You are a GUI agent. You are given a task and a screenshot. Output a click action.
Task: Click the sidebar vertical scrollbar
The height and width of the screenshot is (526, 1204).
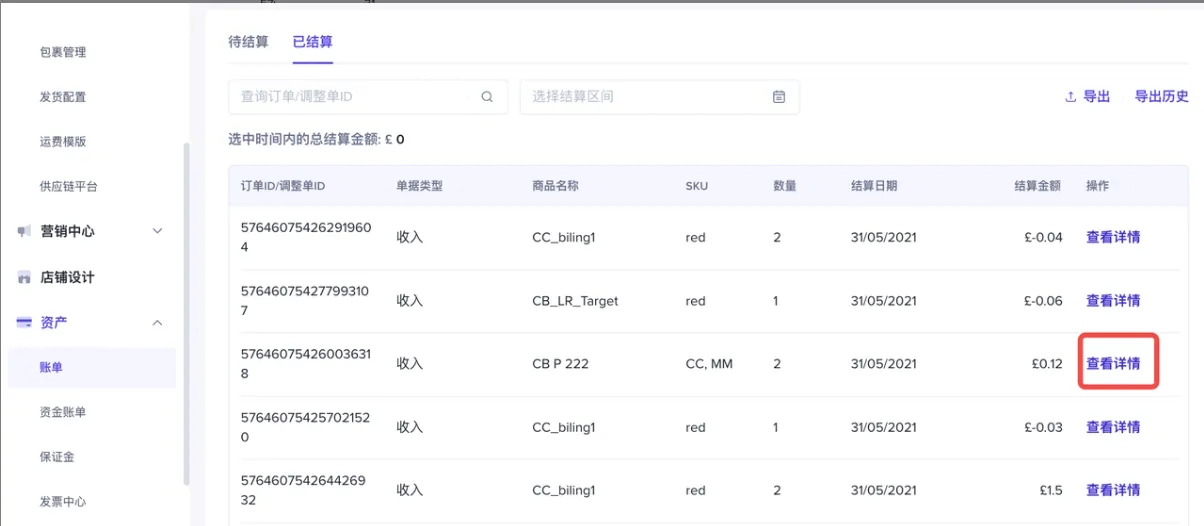pos(185,314)
